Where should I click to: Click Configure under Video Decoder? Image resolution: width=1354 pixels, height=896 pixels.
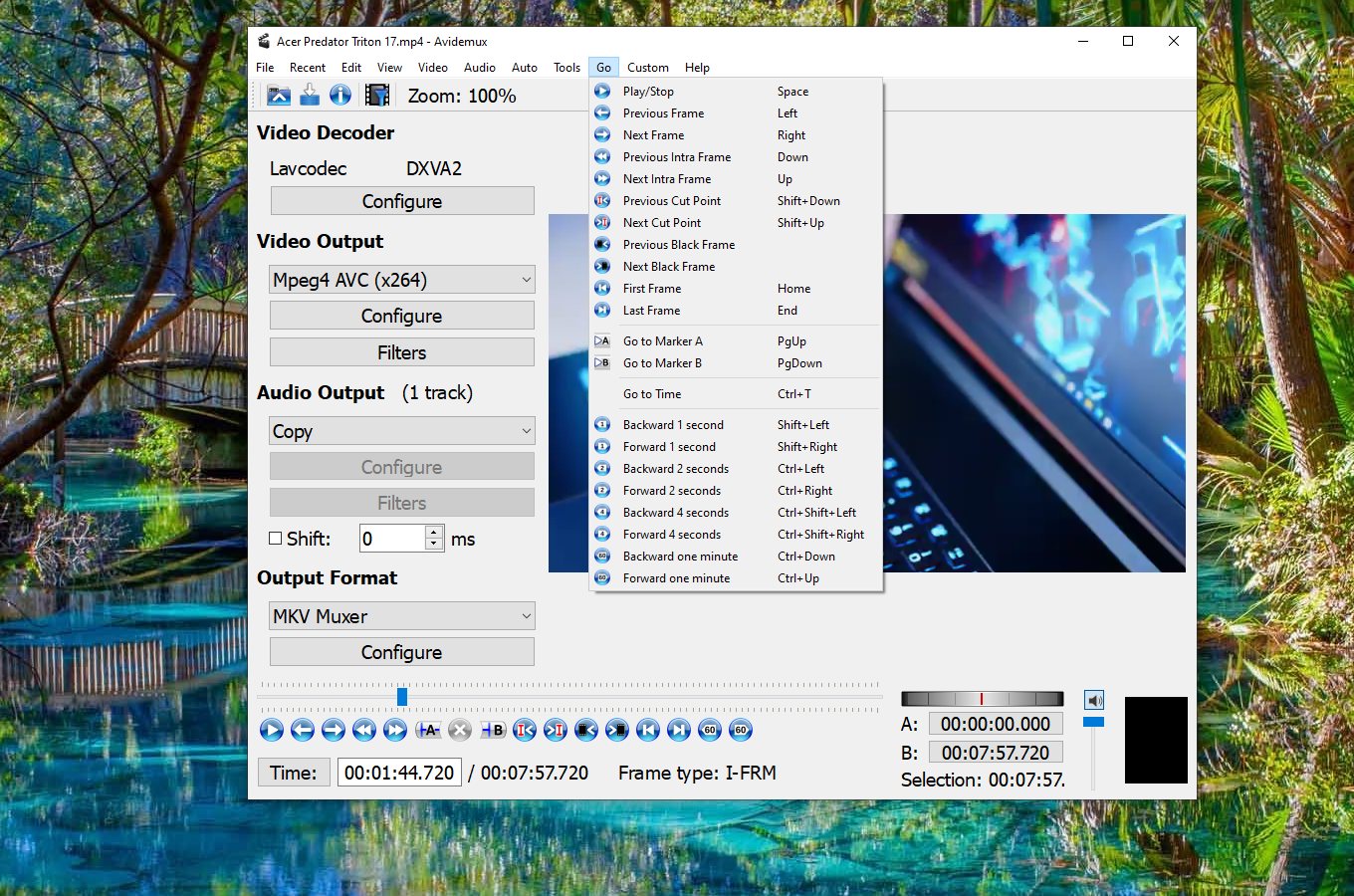pos(402,201)
